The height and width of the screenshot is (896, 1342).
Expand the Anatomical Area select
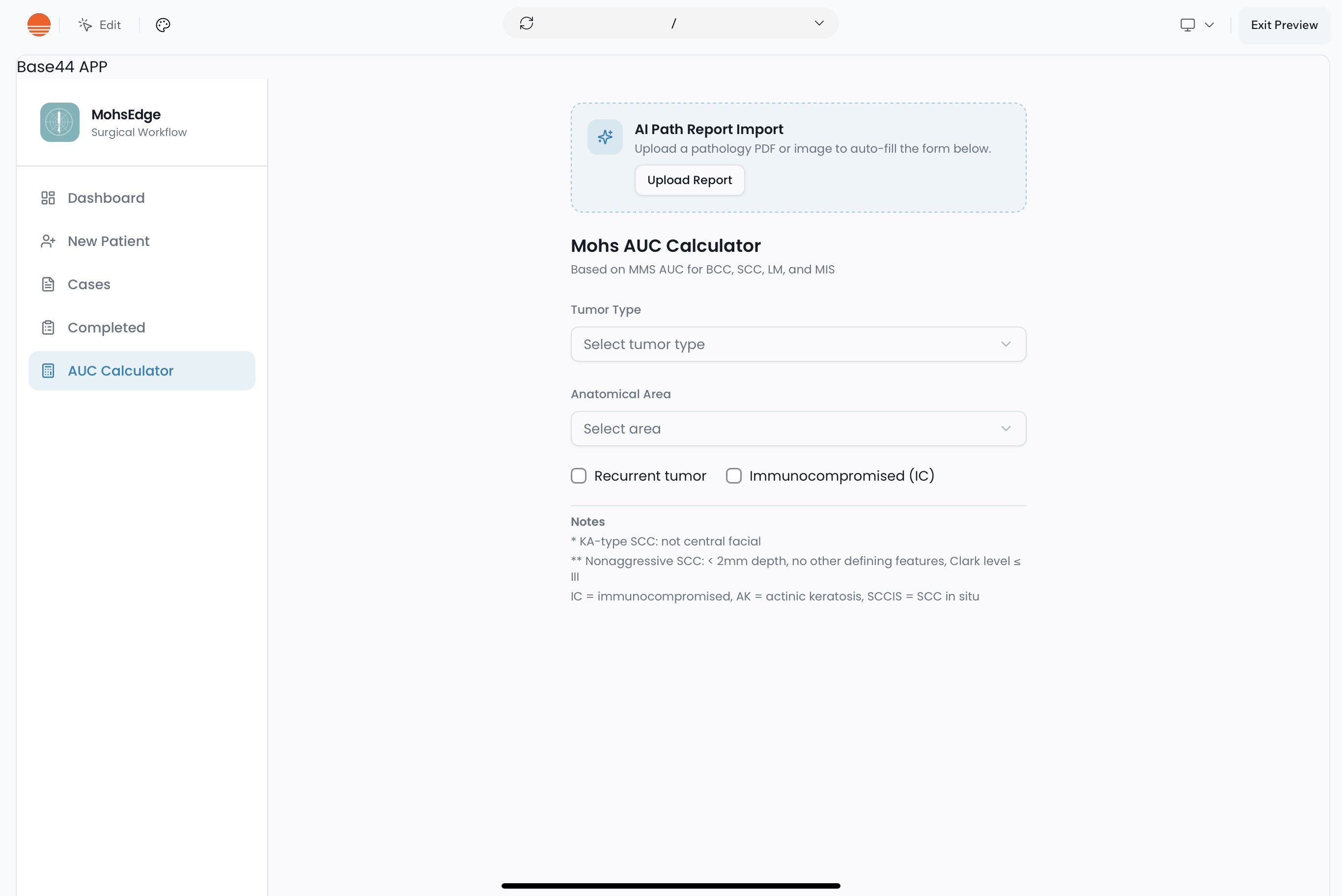[798, 429]
